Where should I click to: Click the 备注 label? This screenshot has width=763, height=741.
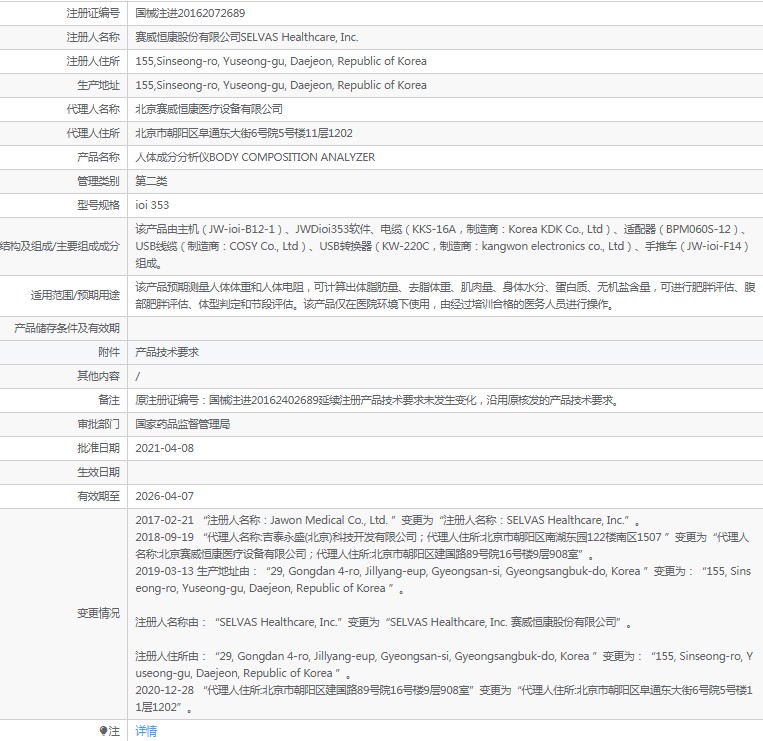[x=109, y=400]
